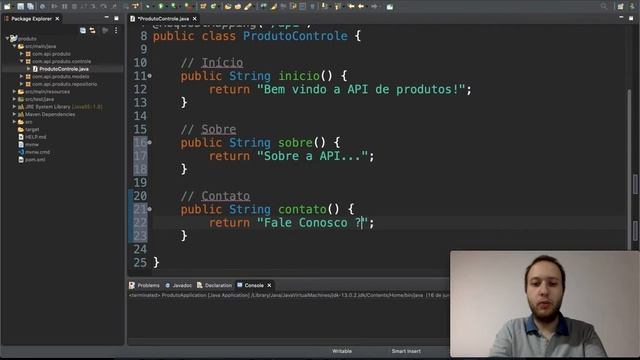Collapse the src/main/java folder
This screenshot has height=360, width=640.
click(14, 46)
